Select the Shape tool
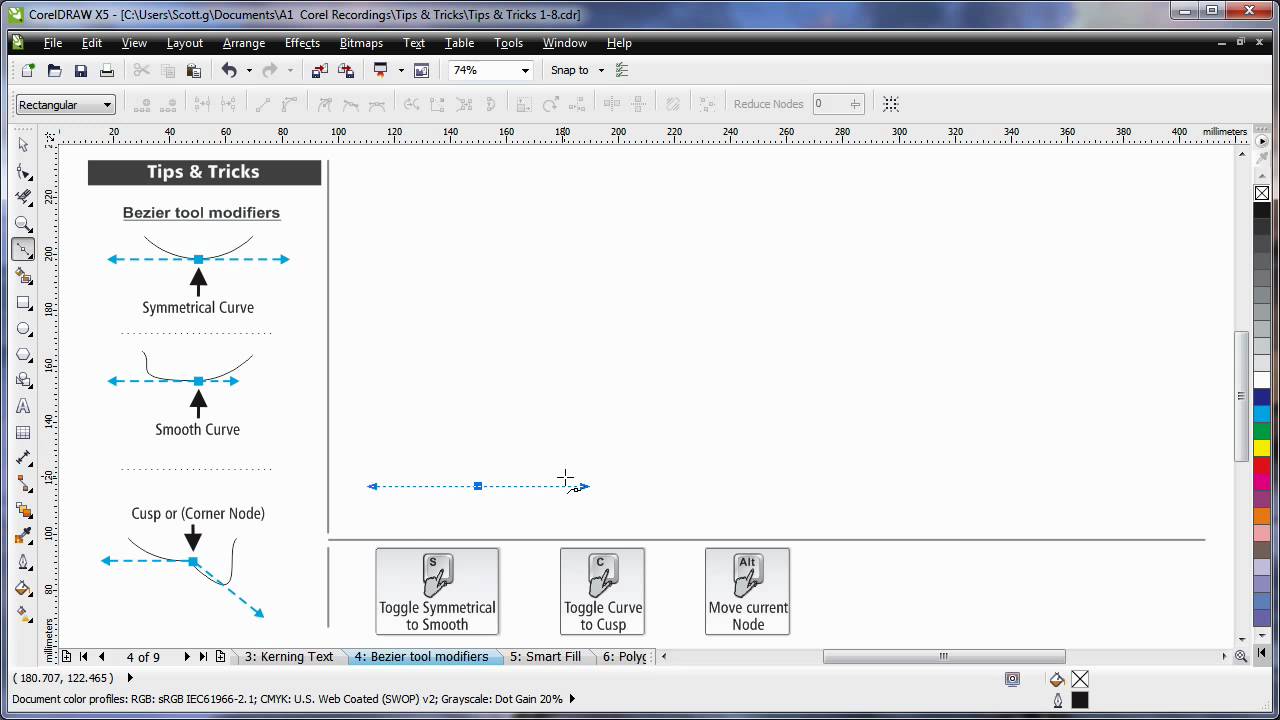Viewport: 1280px width, 720px height. point(24,172)
